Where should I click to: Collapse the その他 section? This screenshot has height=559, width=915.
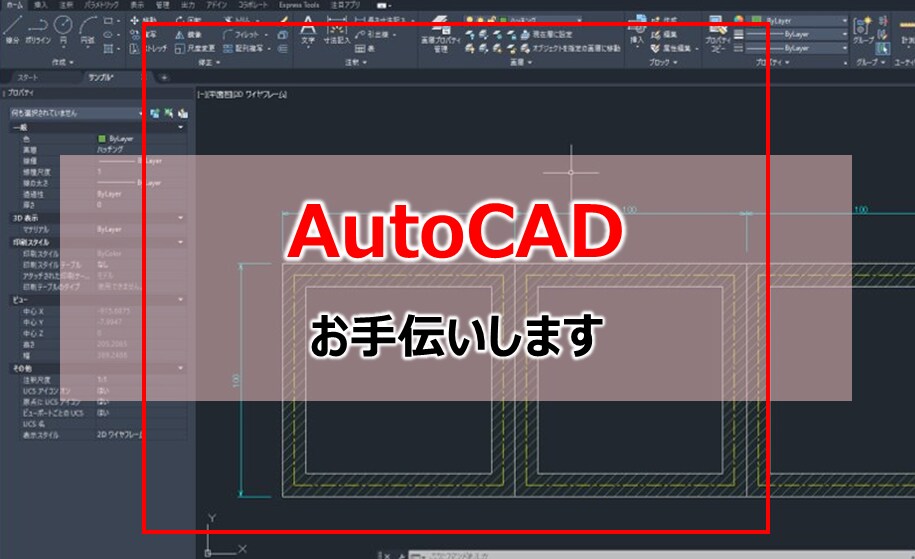click(180, 368)
